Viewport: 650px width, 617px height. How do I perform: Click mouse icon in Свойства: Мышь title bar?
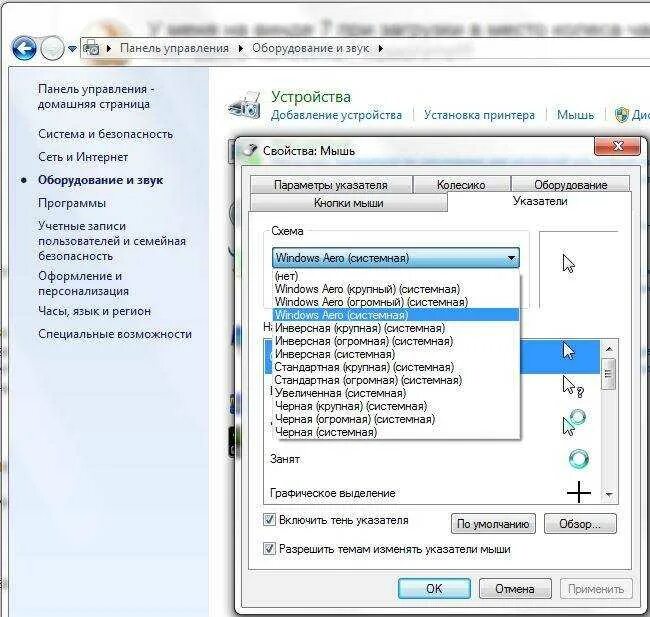[250, 150]
